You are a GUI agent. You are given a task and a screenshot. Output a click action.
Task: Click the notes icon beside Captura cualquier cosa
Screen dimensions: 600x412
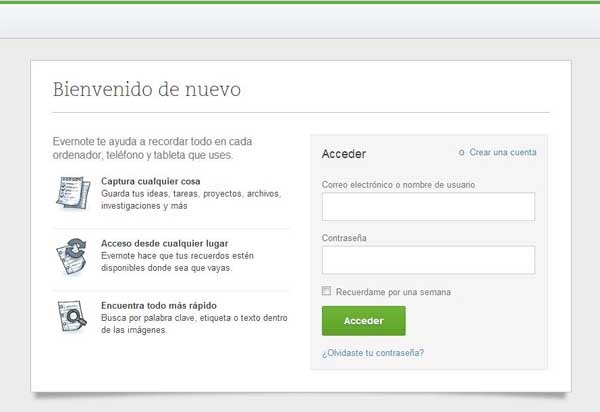pyautogui.click(x=72, y=190)
